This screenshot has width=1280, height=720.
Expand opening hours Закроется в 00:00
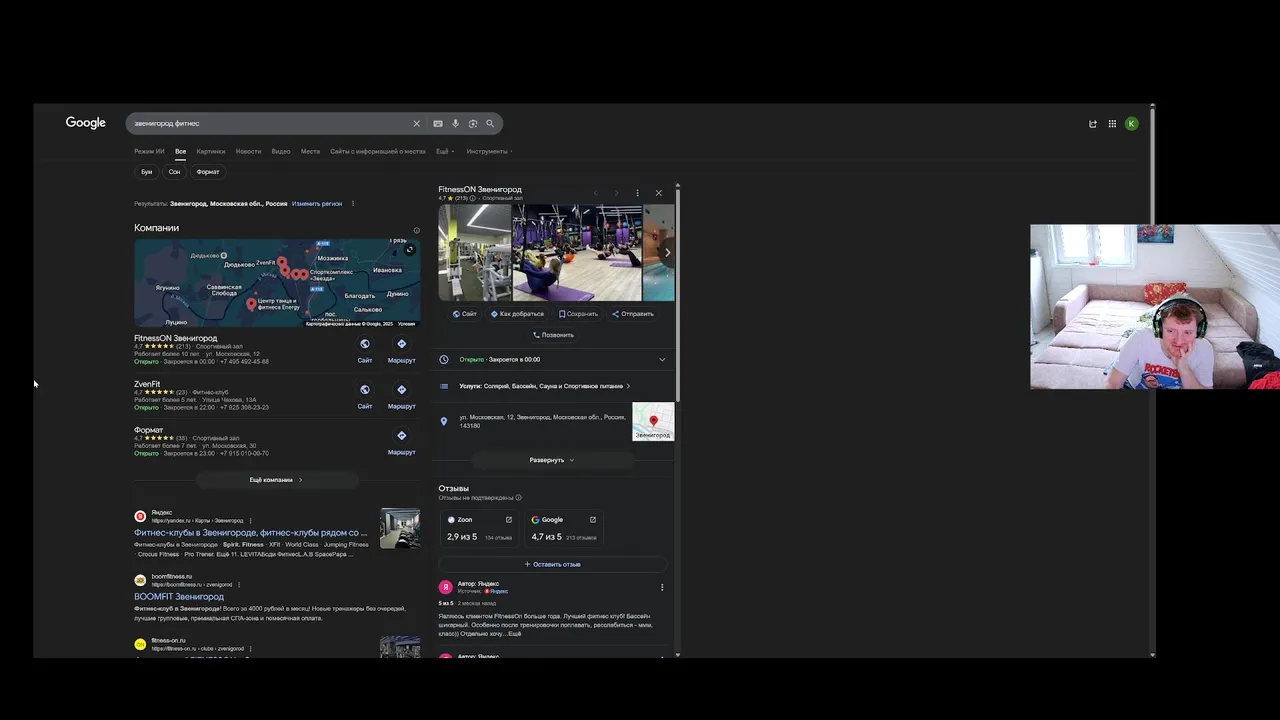tap(661, 360)
